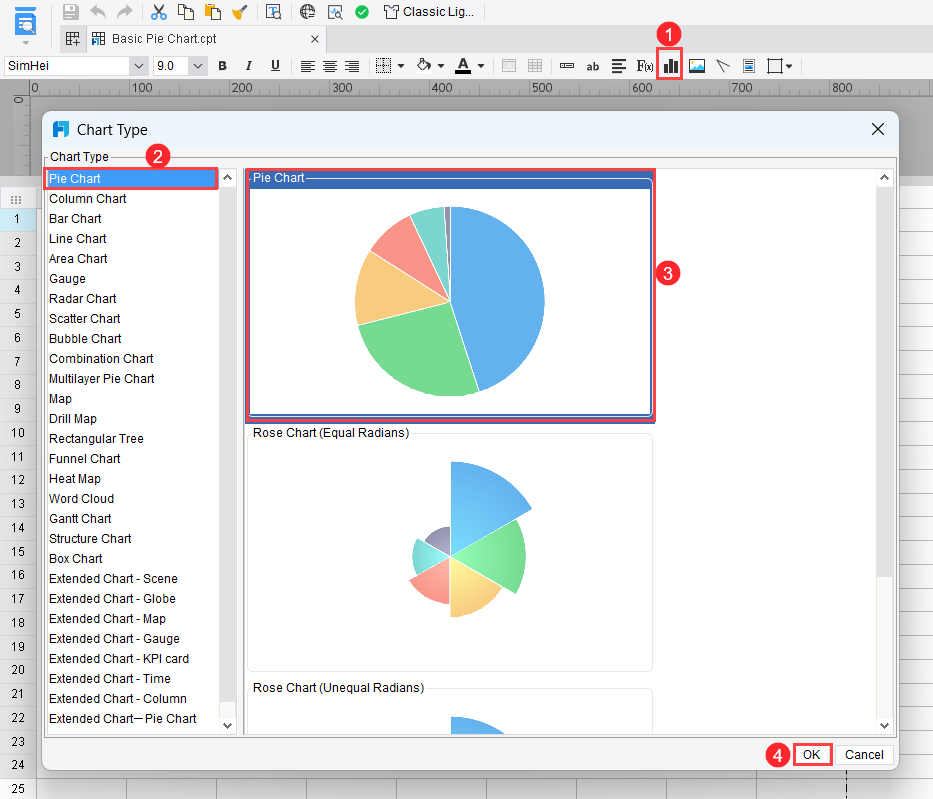
Task: Insert a chart using the chart toolbar icon
Action: pos(668,65)
